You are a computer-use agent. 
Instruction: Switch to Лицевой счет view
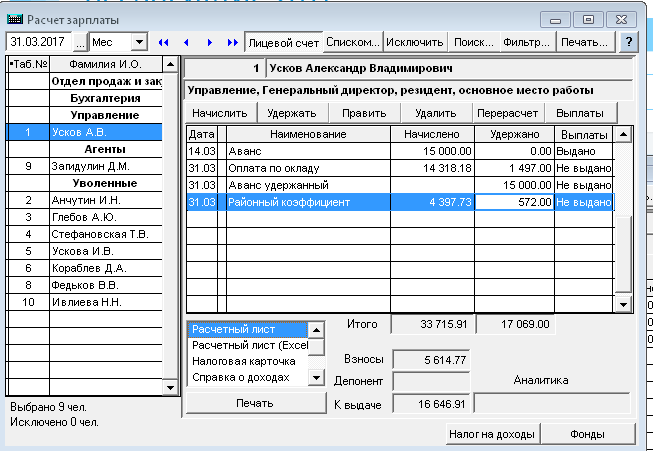click(284, 43)
